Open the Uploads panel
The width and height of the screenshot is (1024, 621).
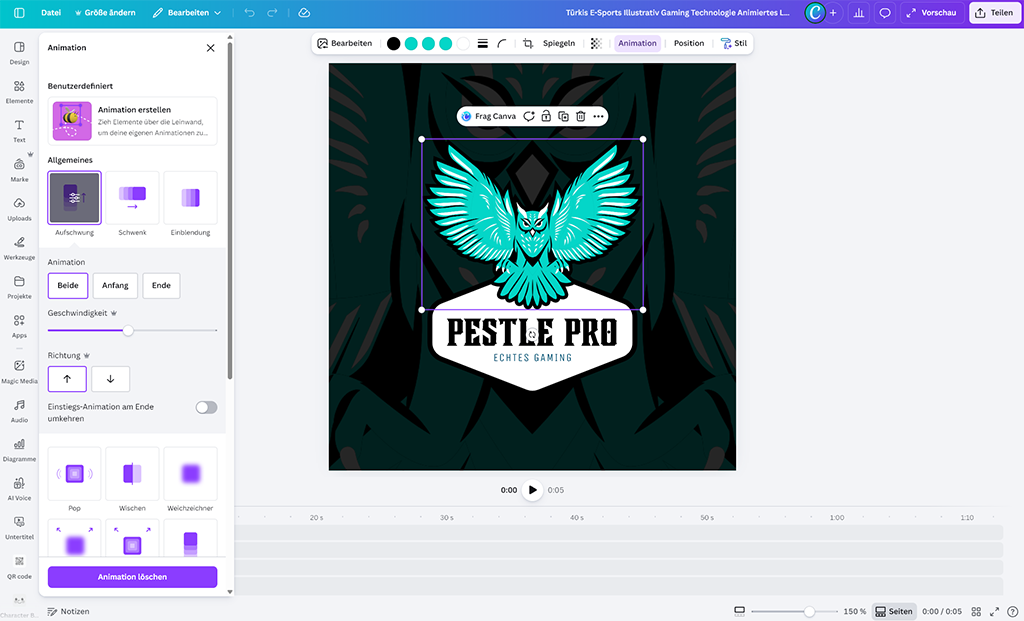19,209
